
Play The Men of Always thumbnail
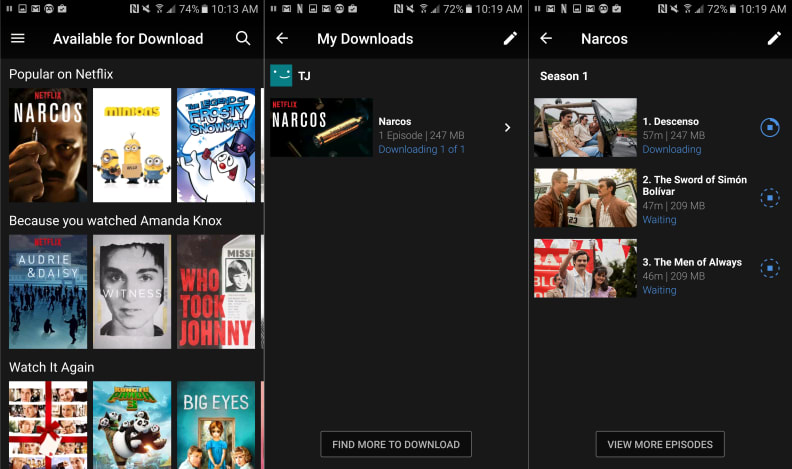585,268
